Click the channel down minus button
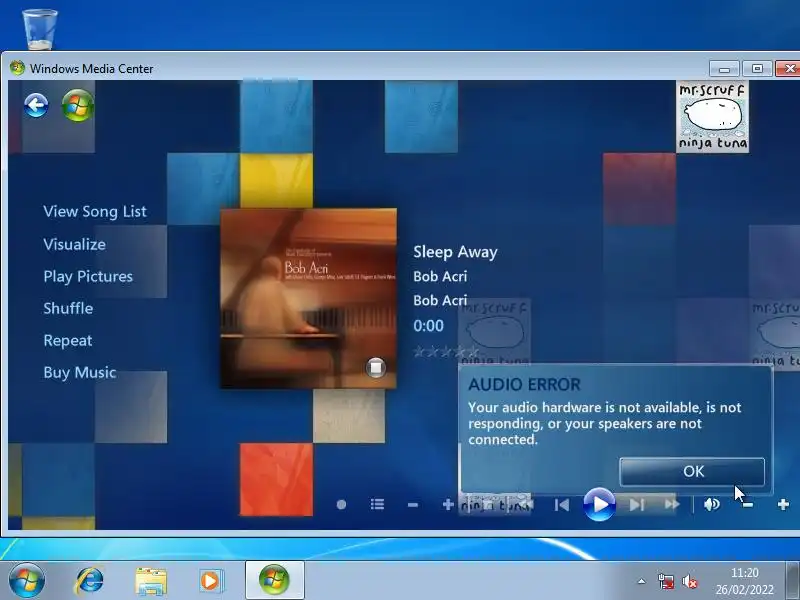This screenshot has height=600, width=800. (x=413, y=505)
